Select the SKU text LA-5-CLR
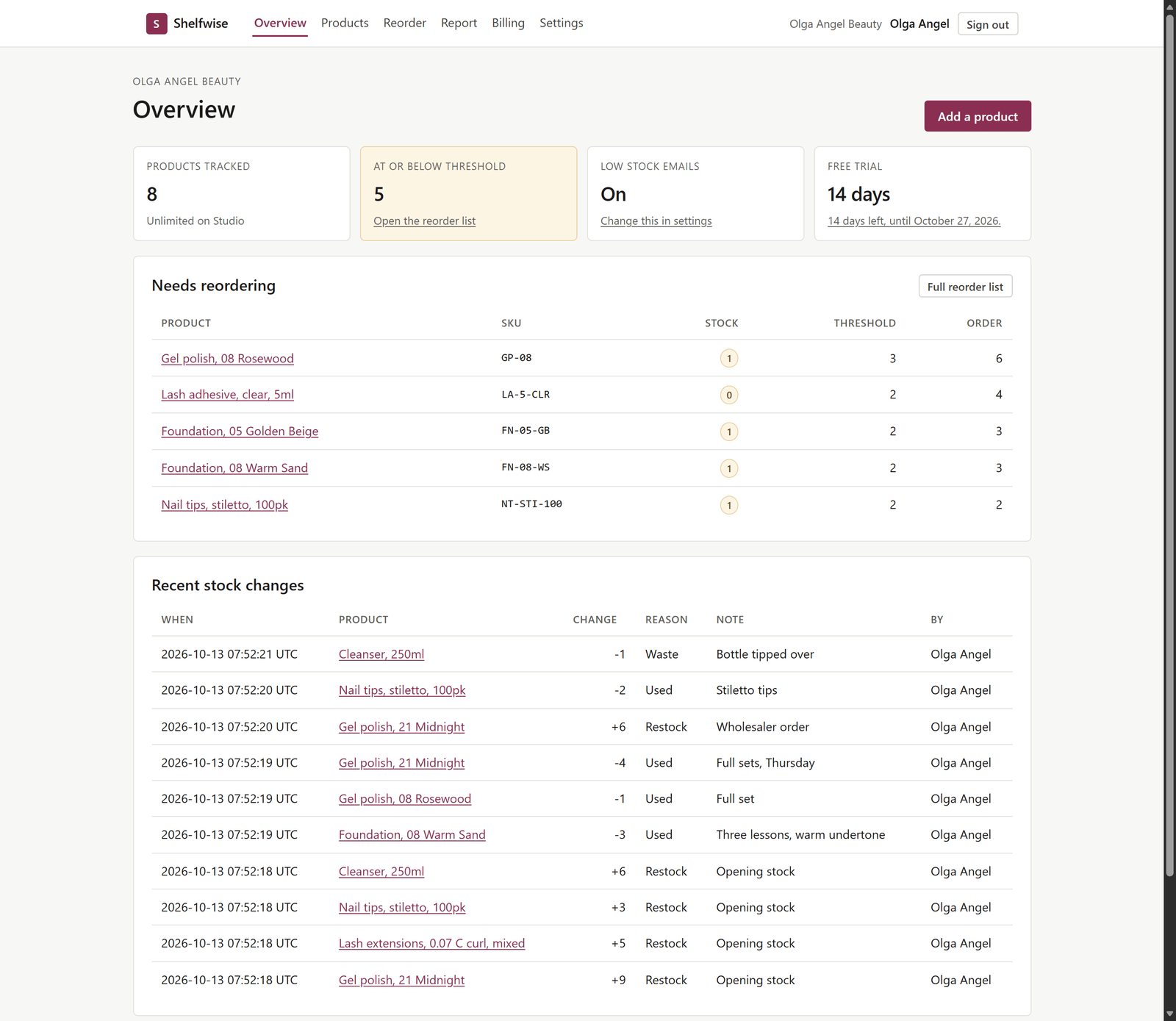Viewport: 1176px width, 1021px height. (526, 395)
